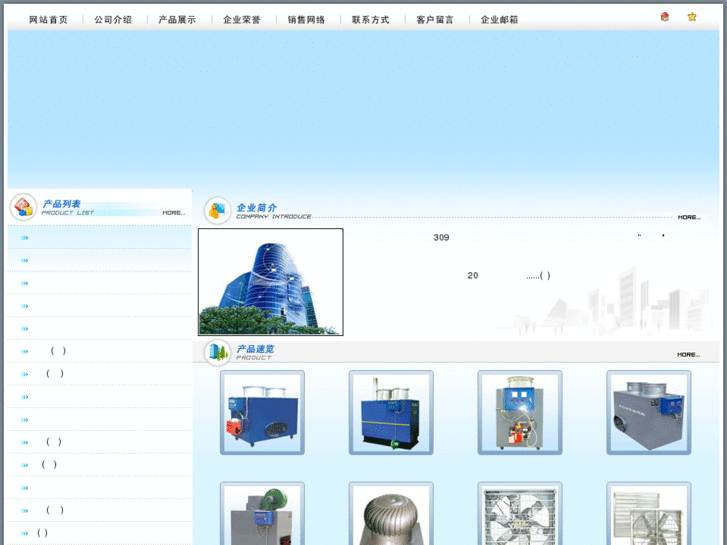Click the ninth arrow bullet in product list
727x545 pixels.
click(25, 420)
